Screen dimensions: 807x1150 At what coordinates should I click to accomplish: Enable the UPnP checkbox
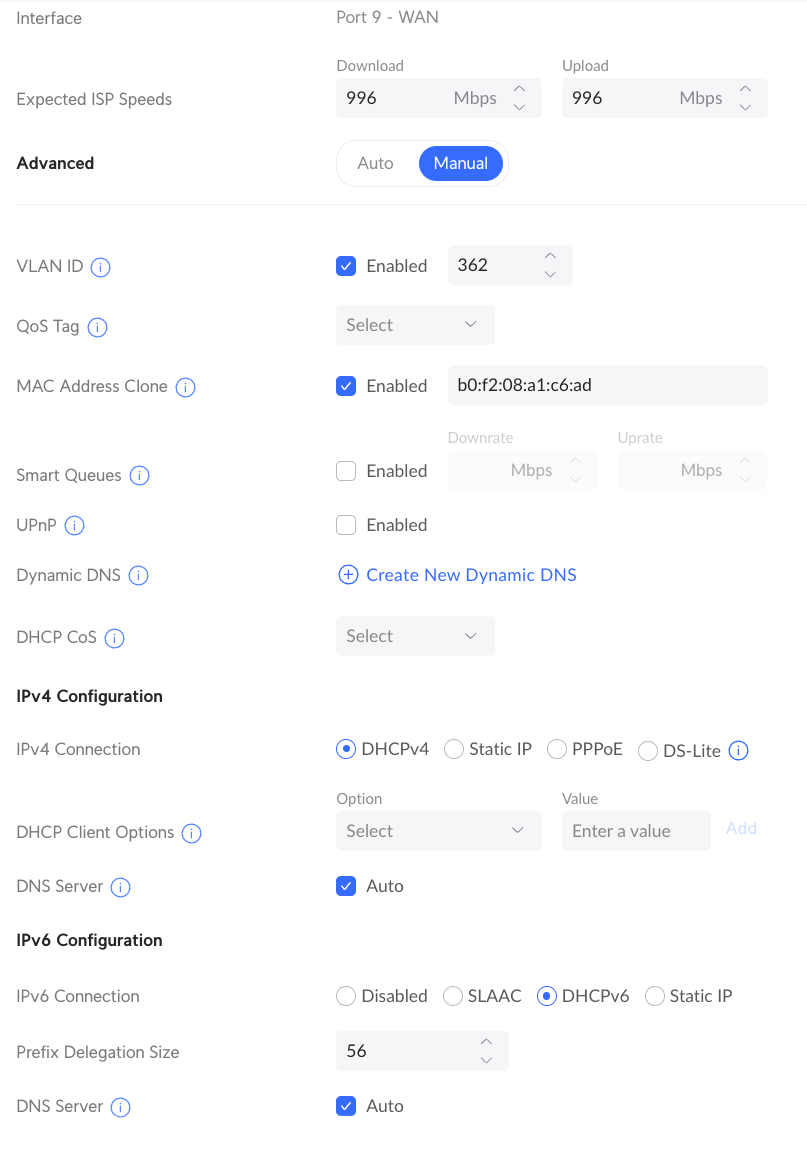(x=346, y=525)
